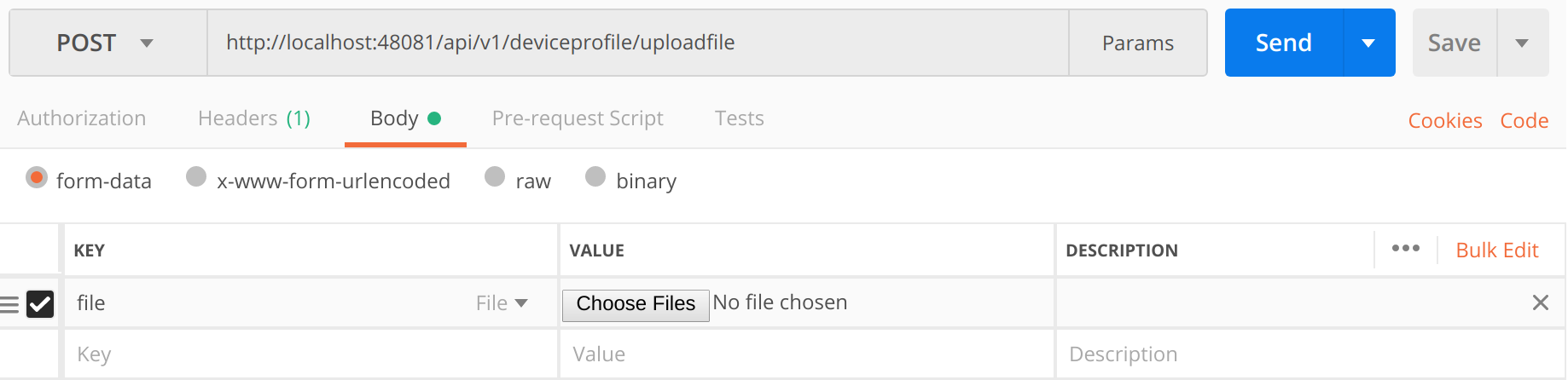Choose the raw body type
The height and width of the screenshot is (380, 1568).
pos(495,176)
